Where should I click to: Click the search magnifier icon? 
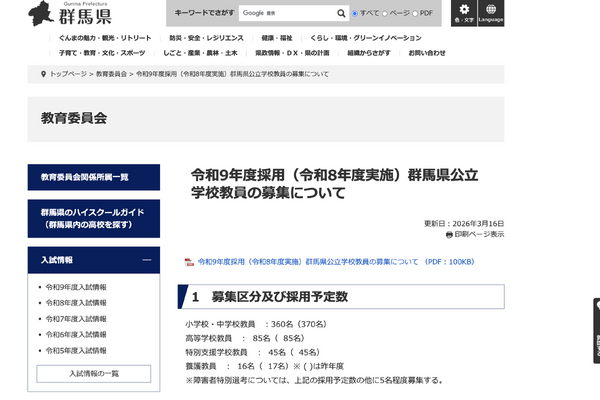[341, 13]
